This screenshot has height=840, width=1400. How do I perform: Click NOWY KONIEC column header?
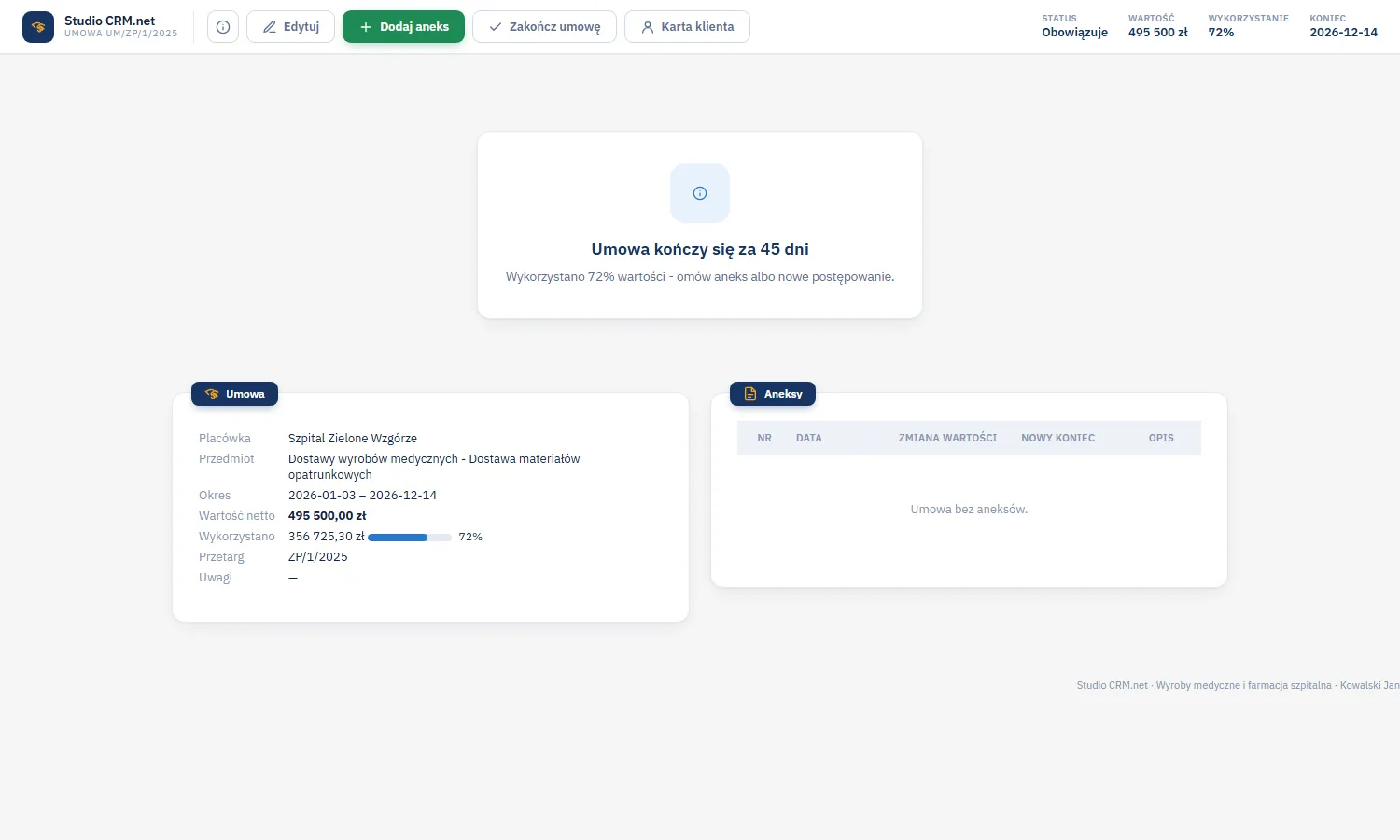pyautogui.click(x=1057, y=438)
